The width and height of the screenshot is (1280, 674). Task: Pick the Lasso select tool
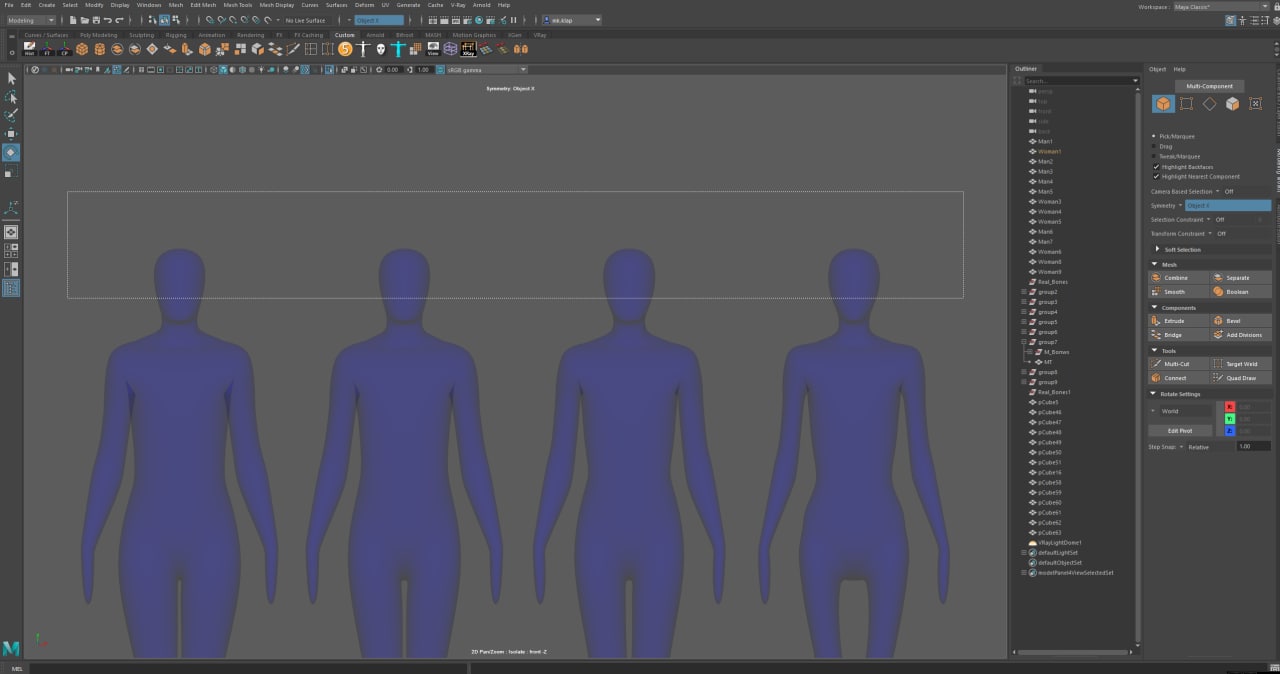(11, 97)
